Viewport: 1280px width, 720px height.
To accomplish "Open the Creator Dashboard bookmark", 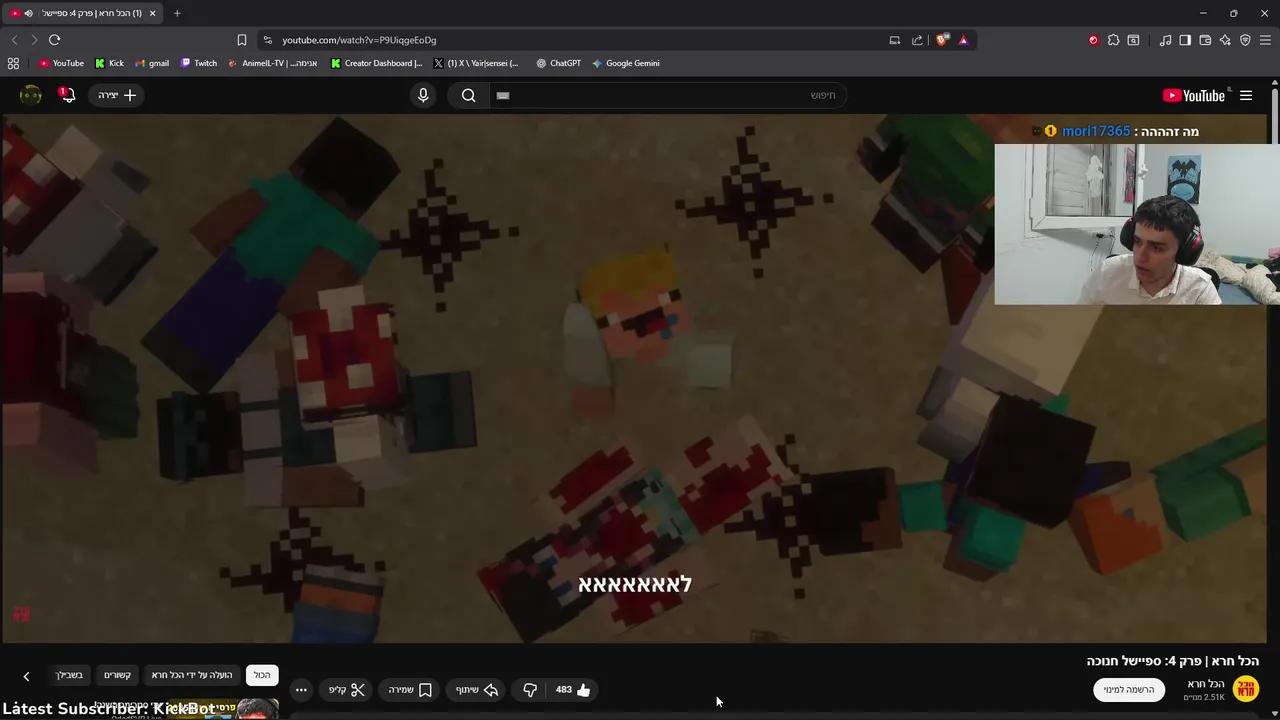I will [x=377, y=63].
